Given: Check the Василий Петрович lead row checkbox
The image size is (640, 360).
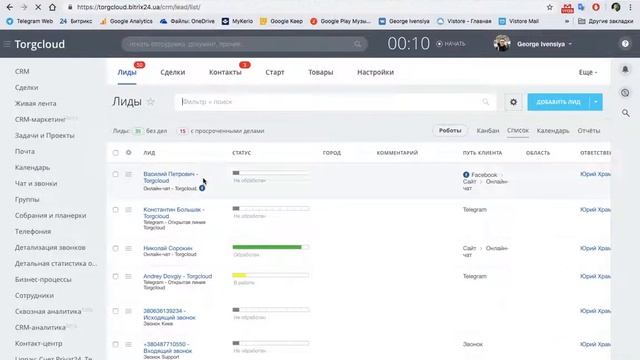Looking at the screenshot, I should [116, 174].
